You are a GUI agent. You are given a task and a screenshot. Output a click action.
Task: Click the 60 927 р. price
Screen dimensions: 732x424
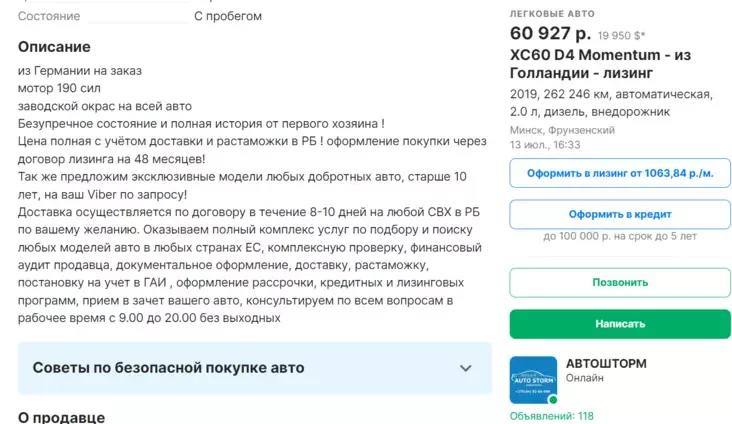(x=550, y=33)
